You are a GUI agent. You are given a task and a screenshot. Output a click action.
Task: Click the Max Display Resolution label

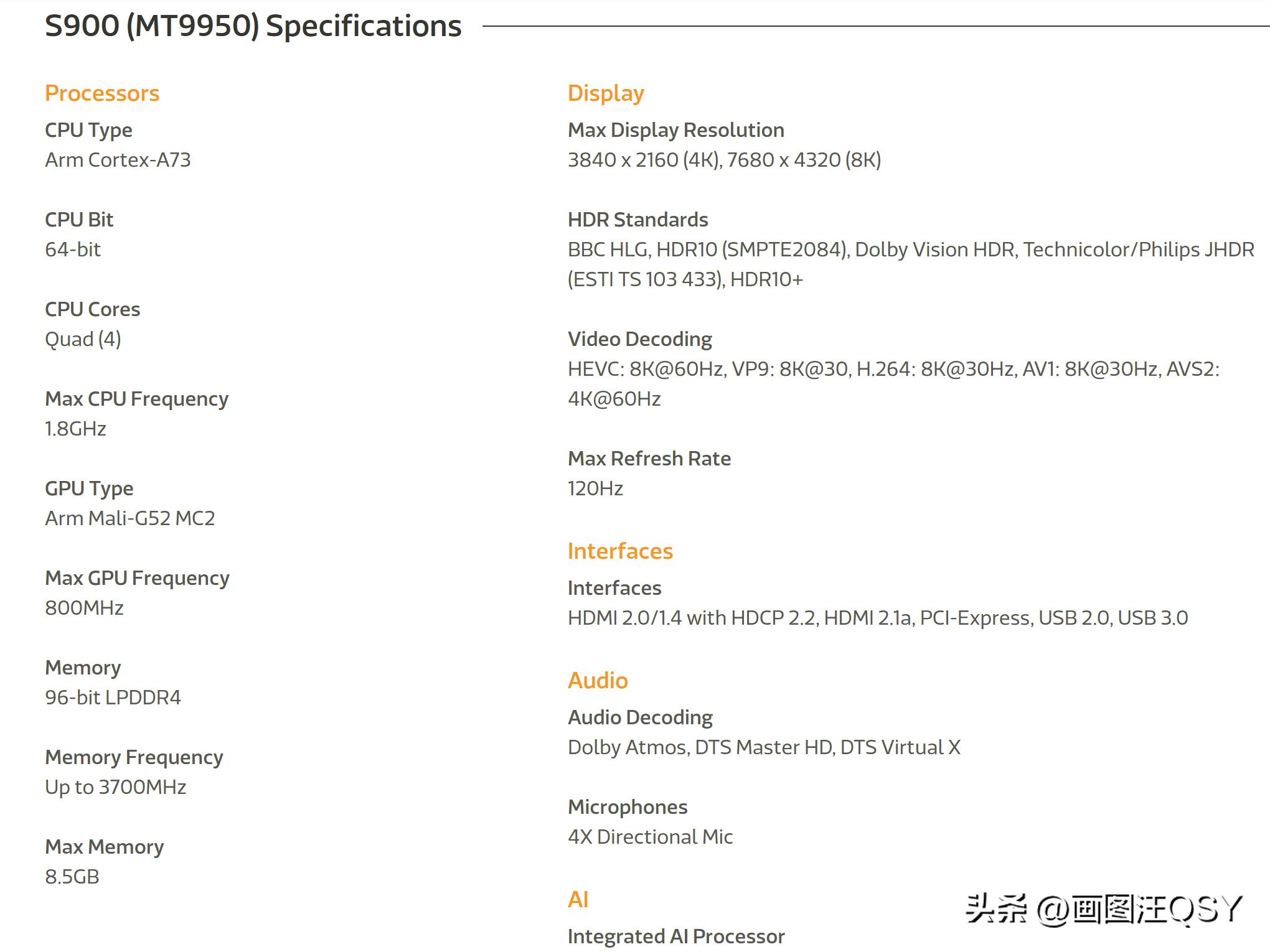[675, 130]
